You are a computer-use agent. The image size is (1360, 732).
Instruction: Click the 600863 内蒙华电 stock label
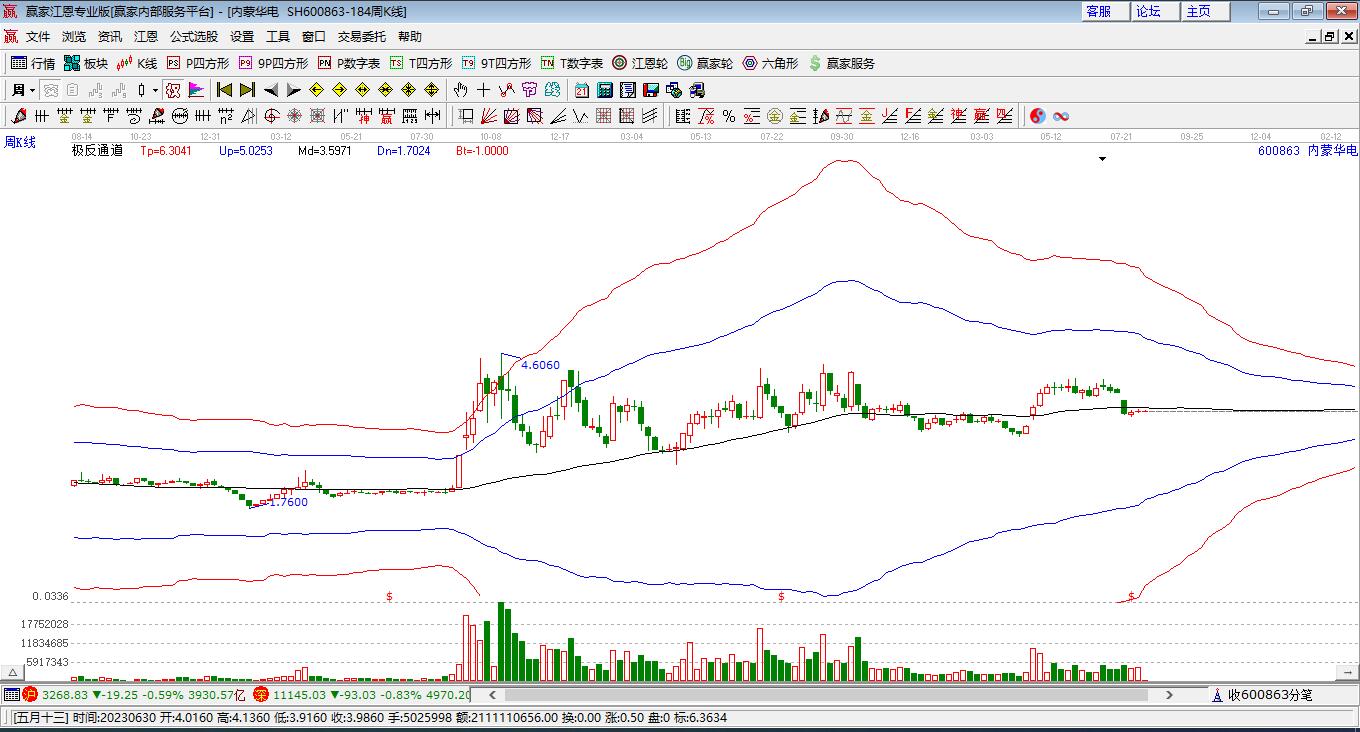click(x=1307, y=151)
